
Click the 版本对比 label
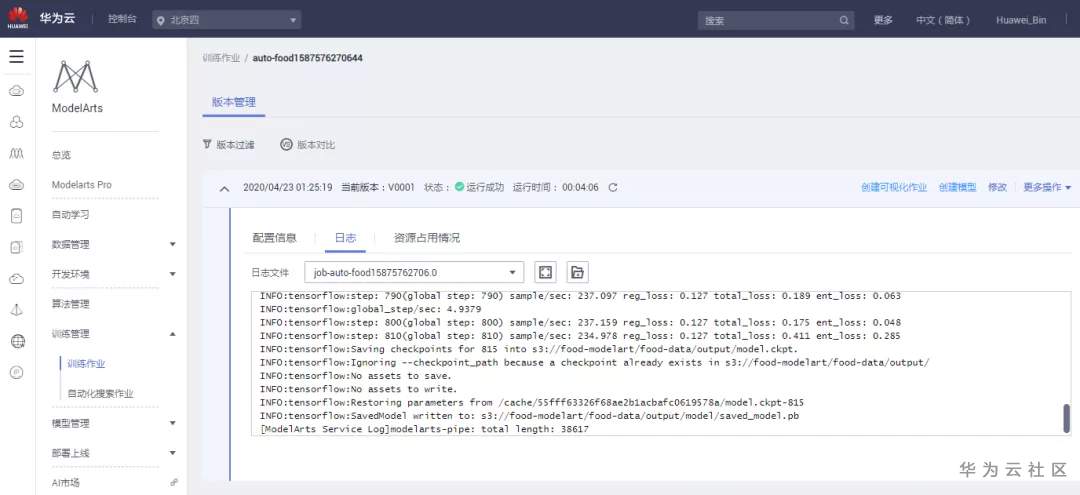[316, 145]
